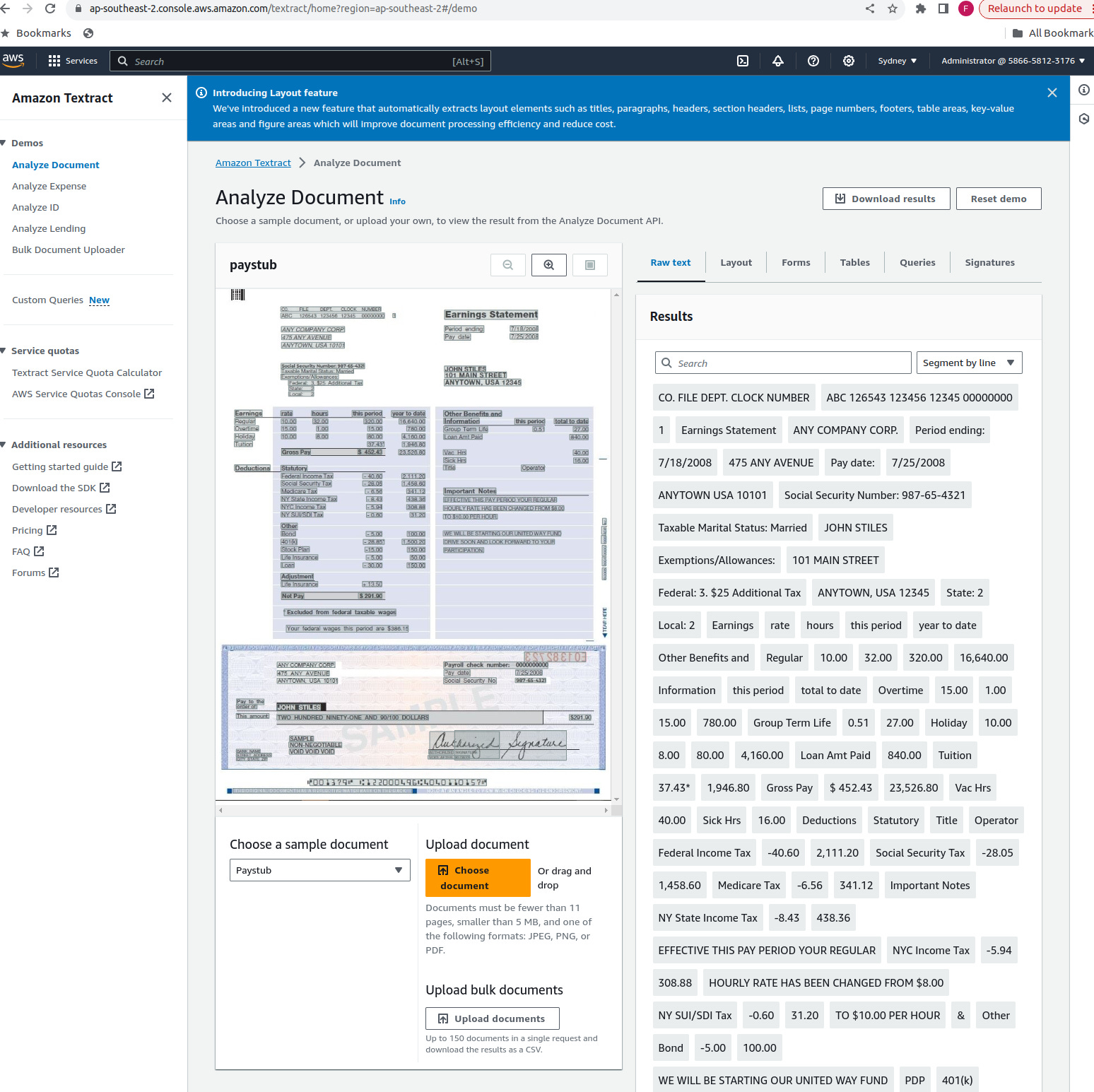Screen dimensions: 1094x1092
Task: Open Analyze Lending demo
Action: click(49, 228)
